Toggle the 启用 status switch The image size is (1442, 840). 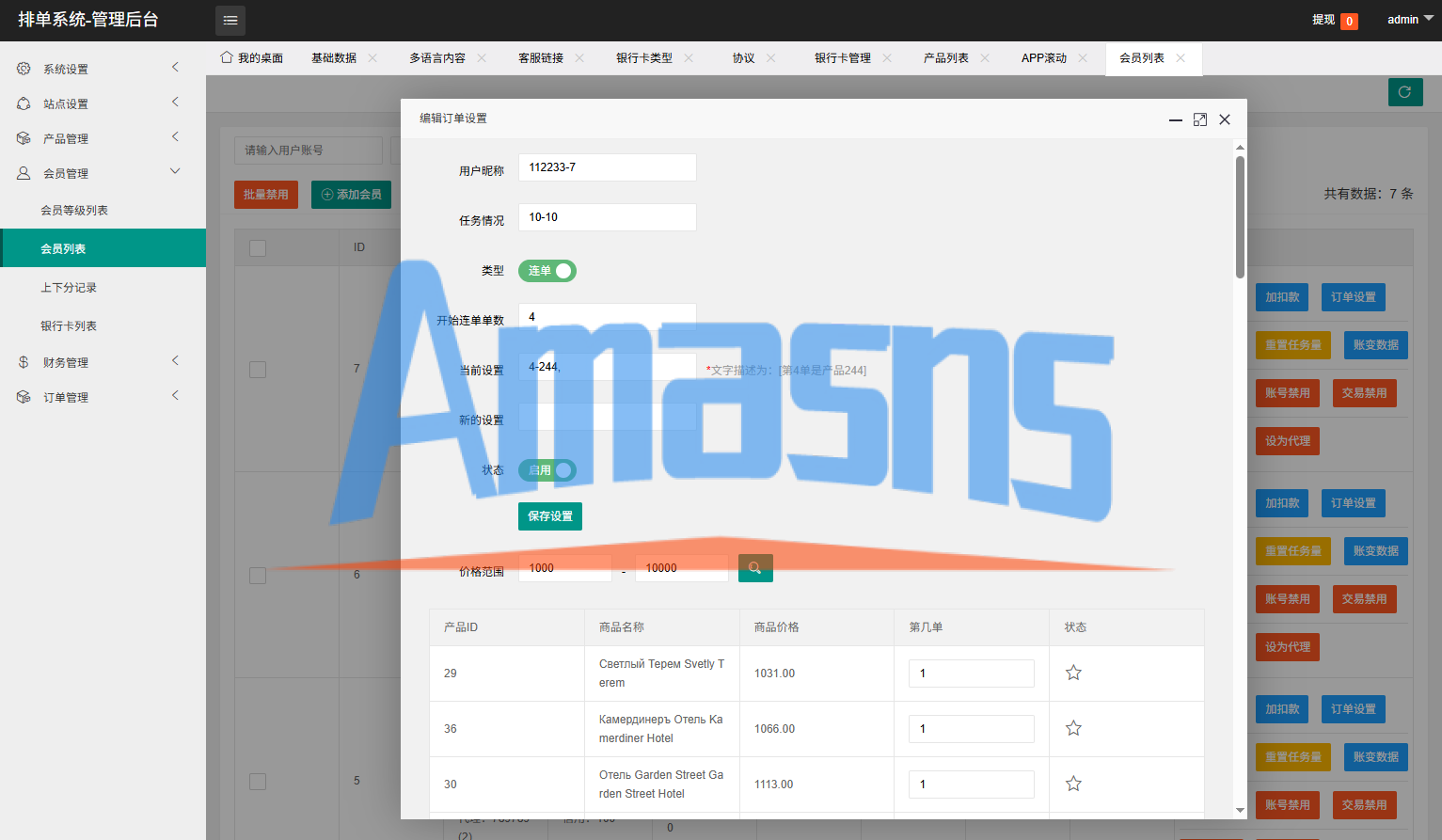(x=547, y=470)
